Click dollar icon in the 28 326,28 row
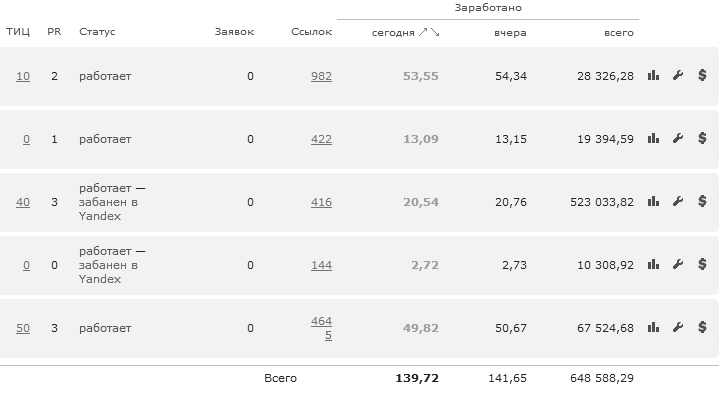Viewport: 723px width, 406px height. click(x=702, y=76)
